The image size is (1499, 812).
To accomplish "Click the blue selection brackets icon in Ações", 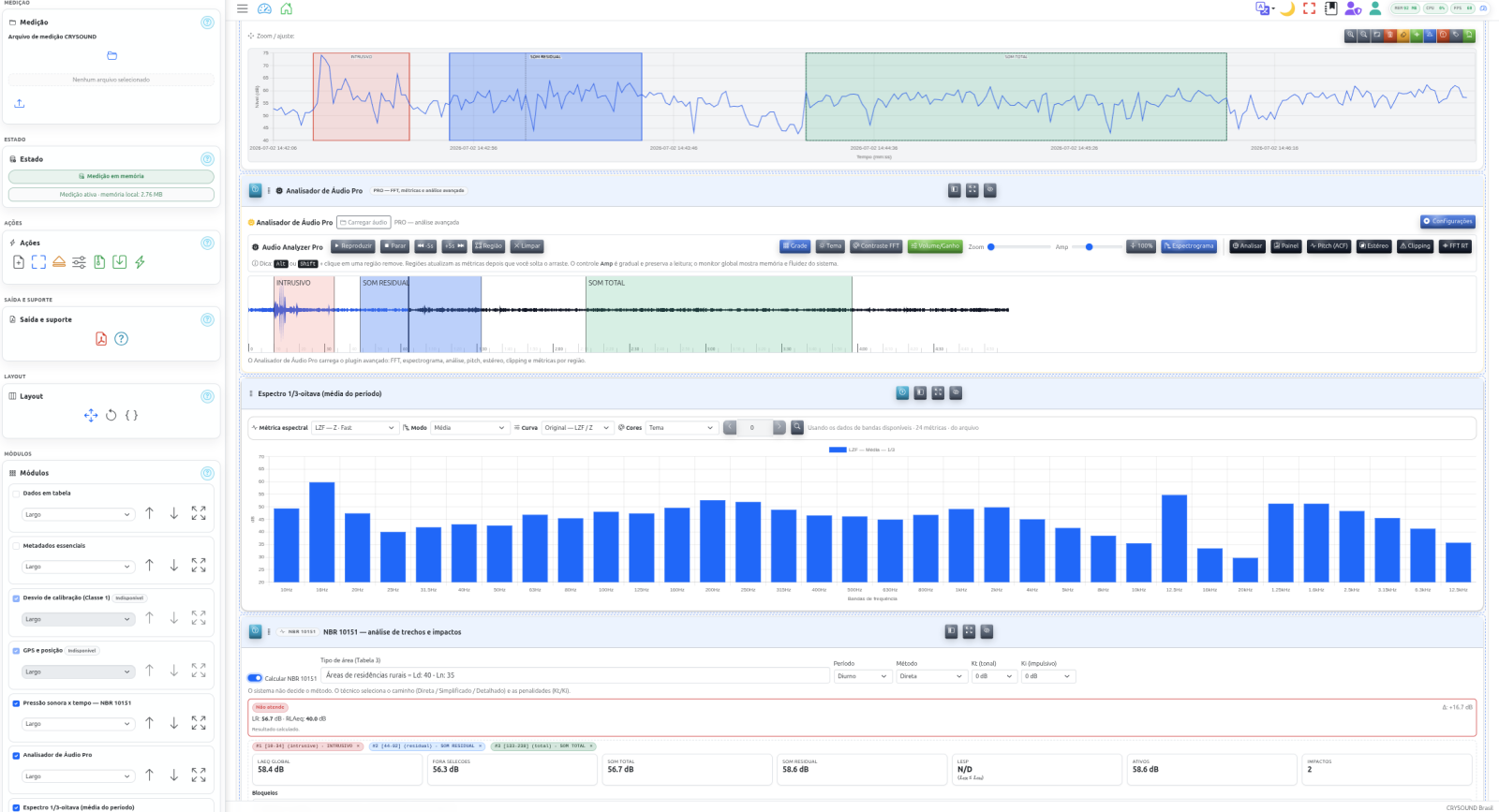I will point(38,262).
